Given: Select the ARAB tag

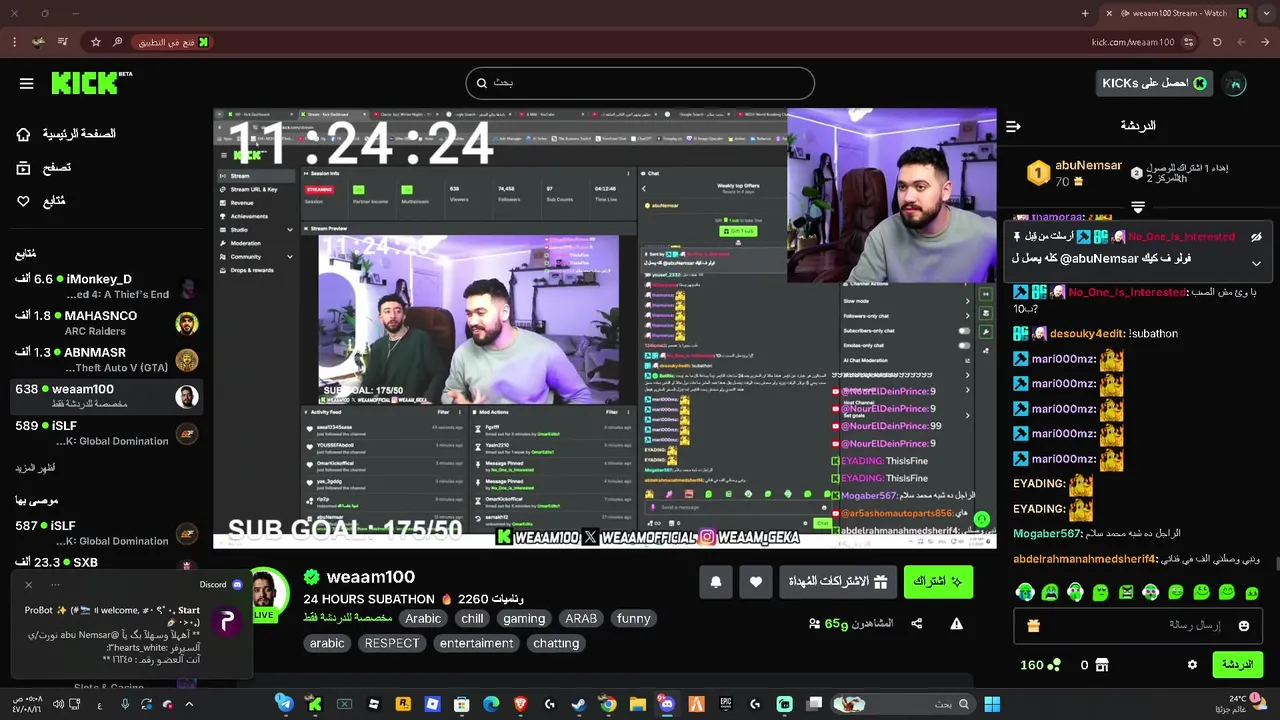Looking at the screenshot, I should (581, 619).
